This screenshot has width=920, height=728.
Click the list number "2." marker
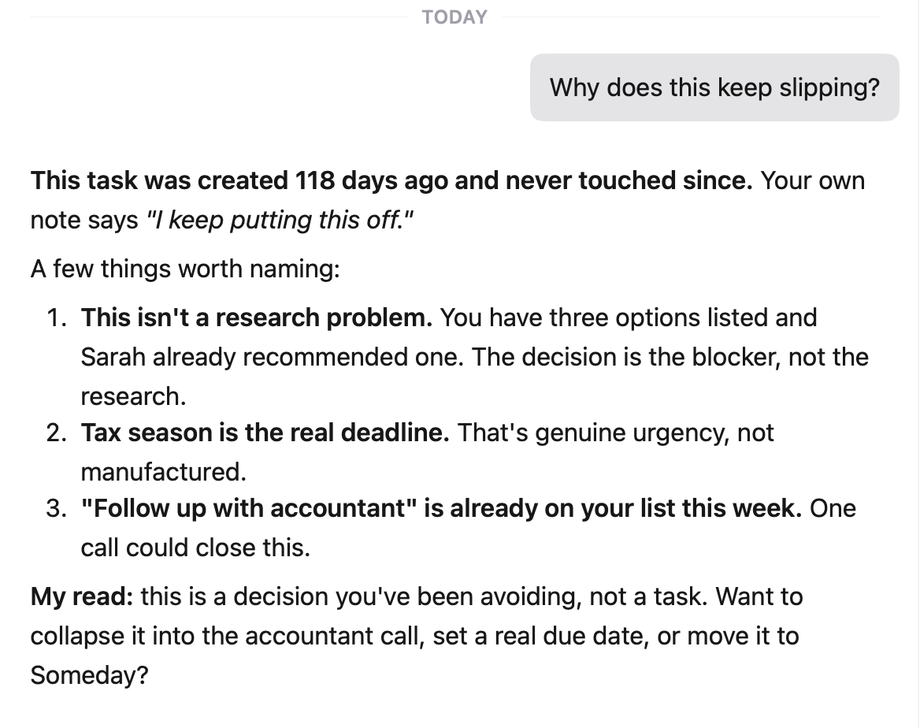57,433
